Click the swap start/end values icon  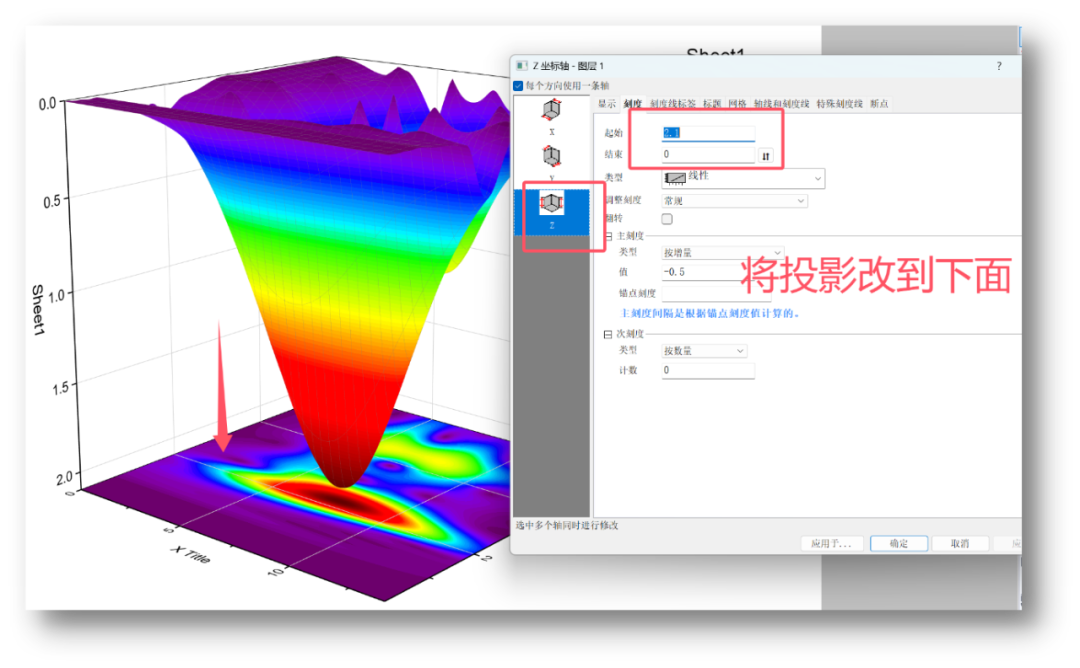click(x=766, y=156)
